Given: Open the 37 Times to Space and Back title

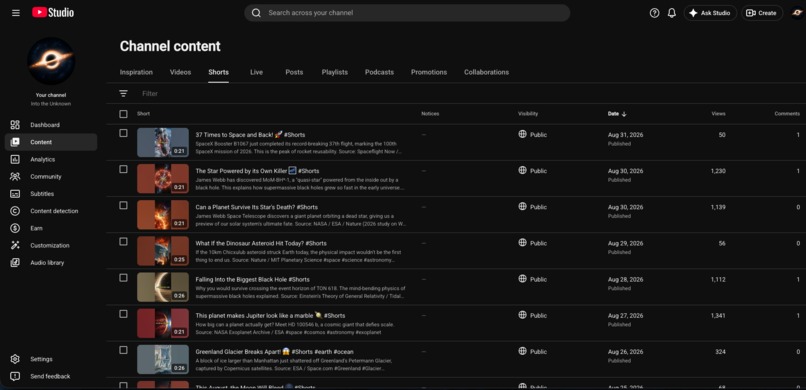Looking at the screenshot, I should click(250, 135).
